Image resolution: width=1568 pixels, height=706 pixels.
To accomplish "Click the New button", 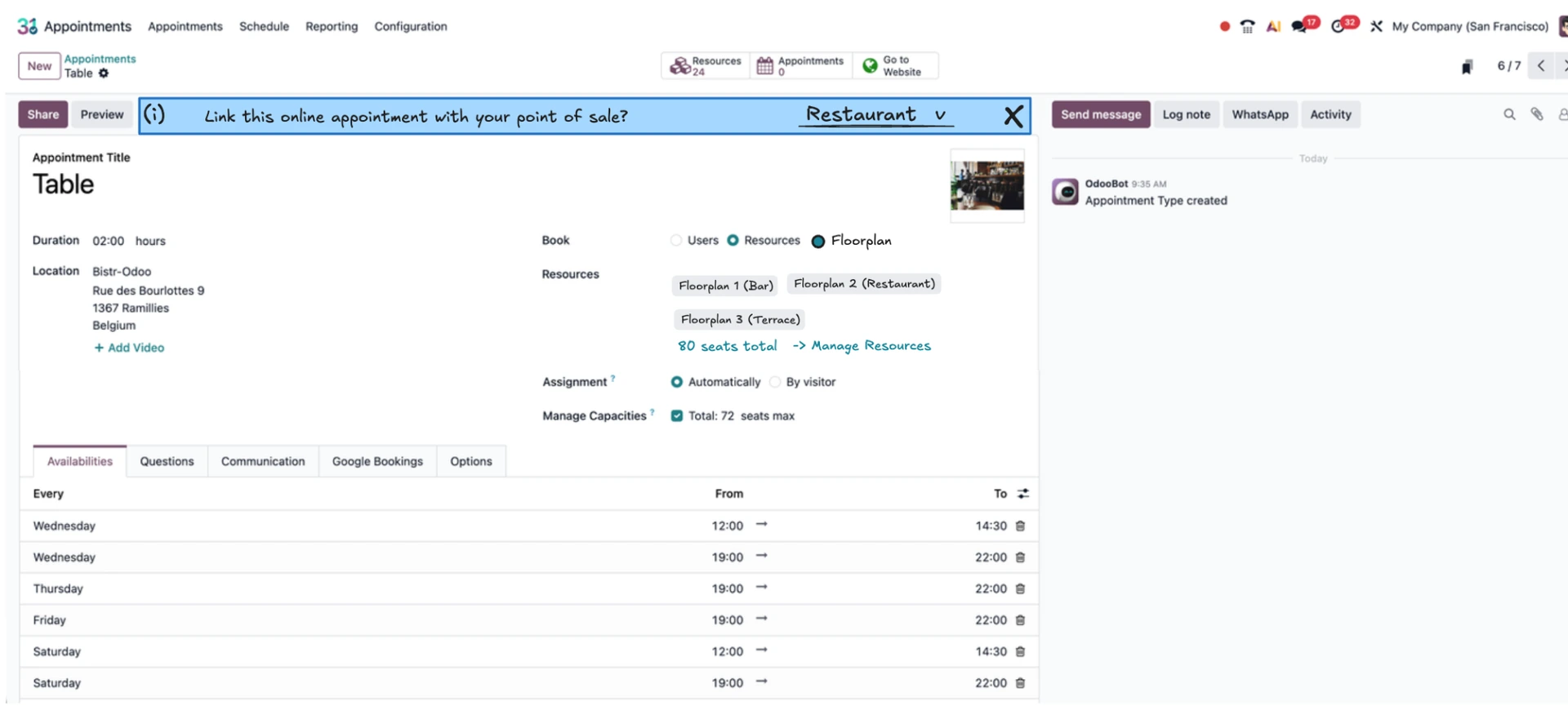I will tap(39, 66).
